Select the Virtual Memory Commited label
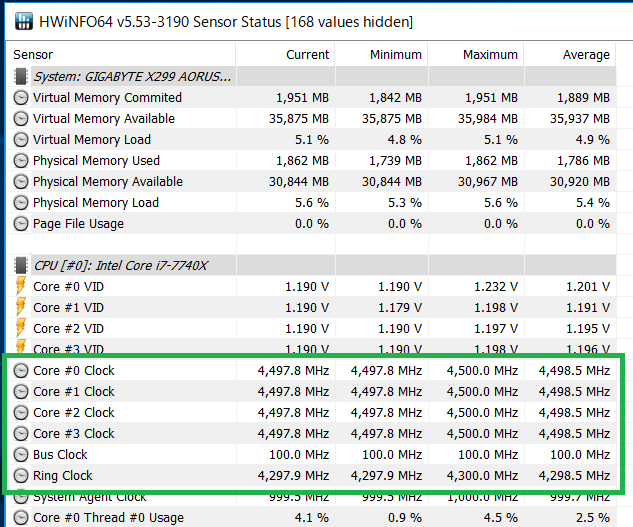Screen dimensions: 633x527 (x=107, y=97)
